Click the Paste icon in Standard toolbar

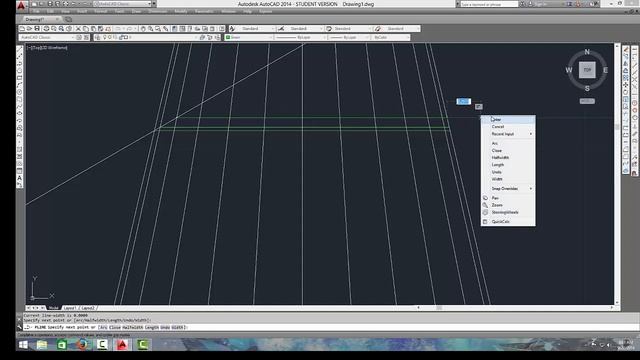(x=93, y=29)
